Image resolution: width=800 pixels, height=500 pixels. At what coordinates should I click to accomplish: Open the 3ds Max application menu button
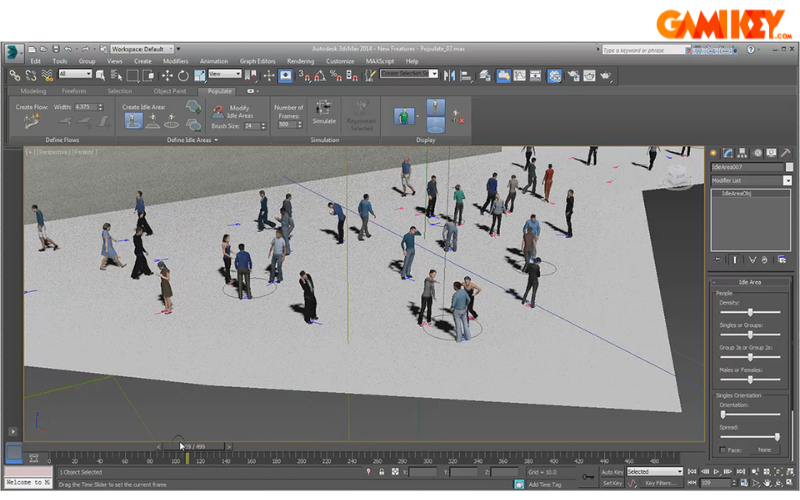click(x=13, y=52)
